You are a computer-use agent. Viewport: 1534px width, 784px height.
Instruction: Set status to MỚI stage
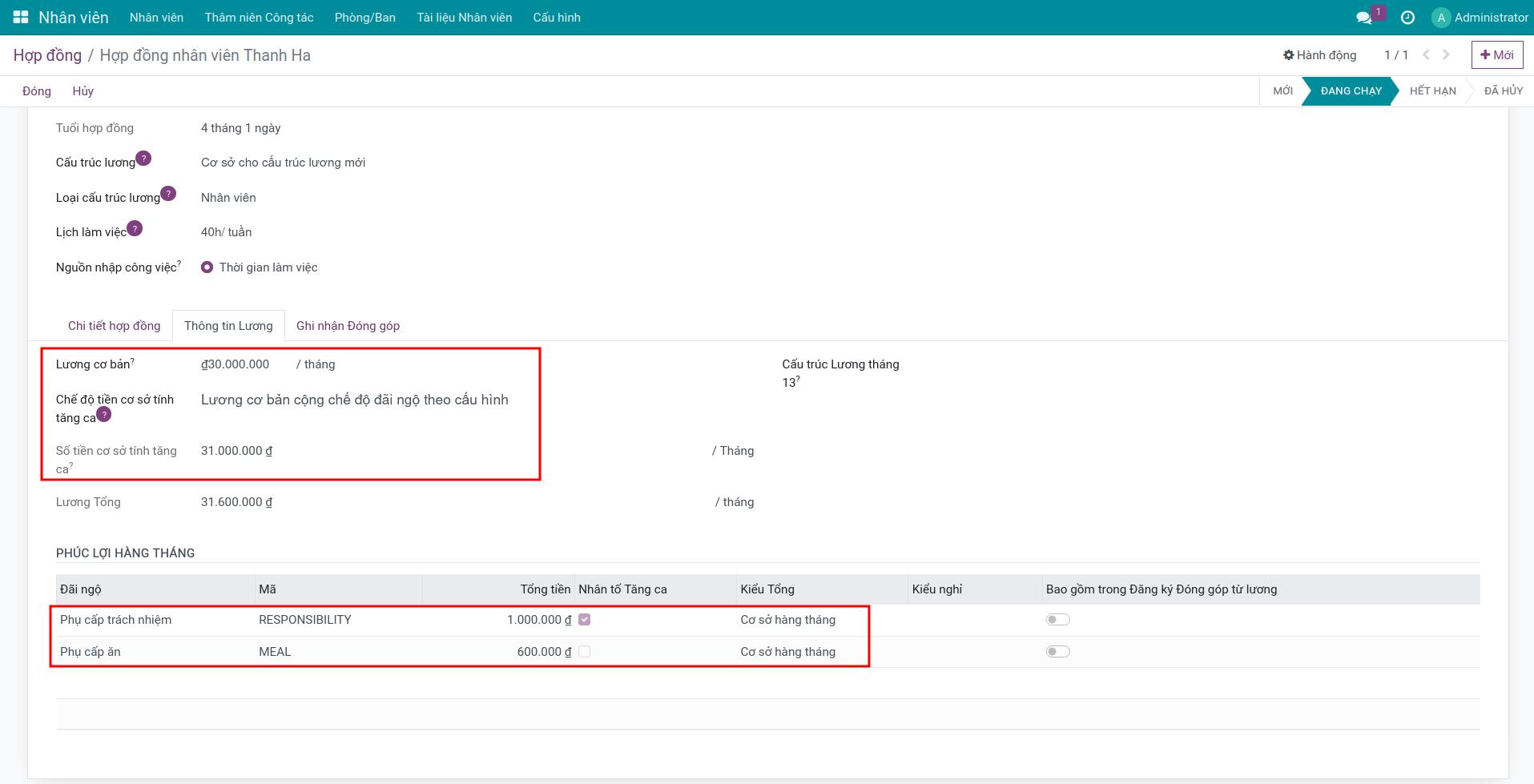1282,91
